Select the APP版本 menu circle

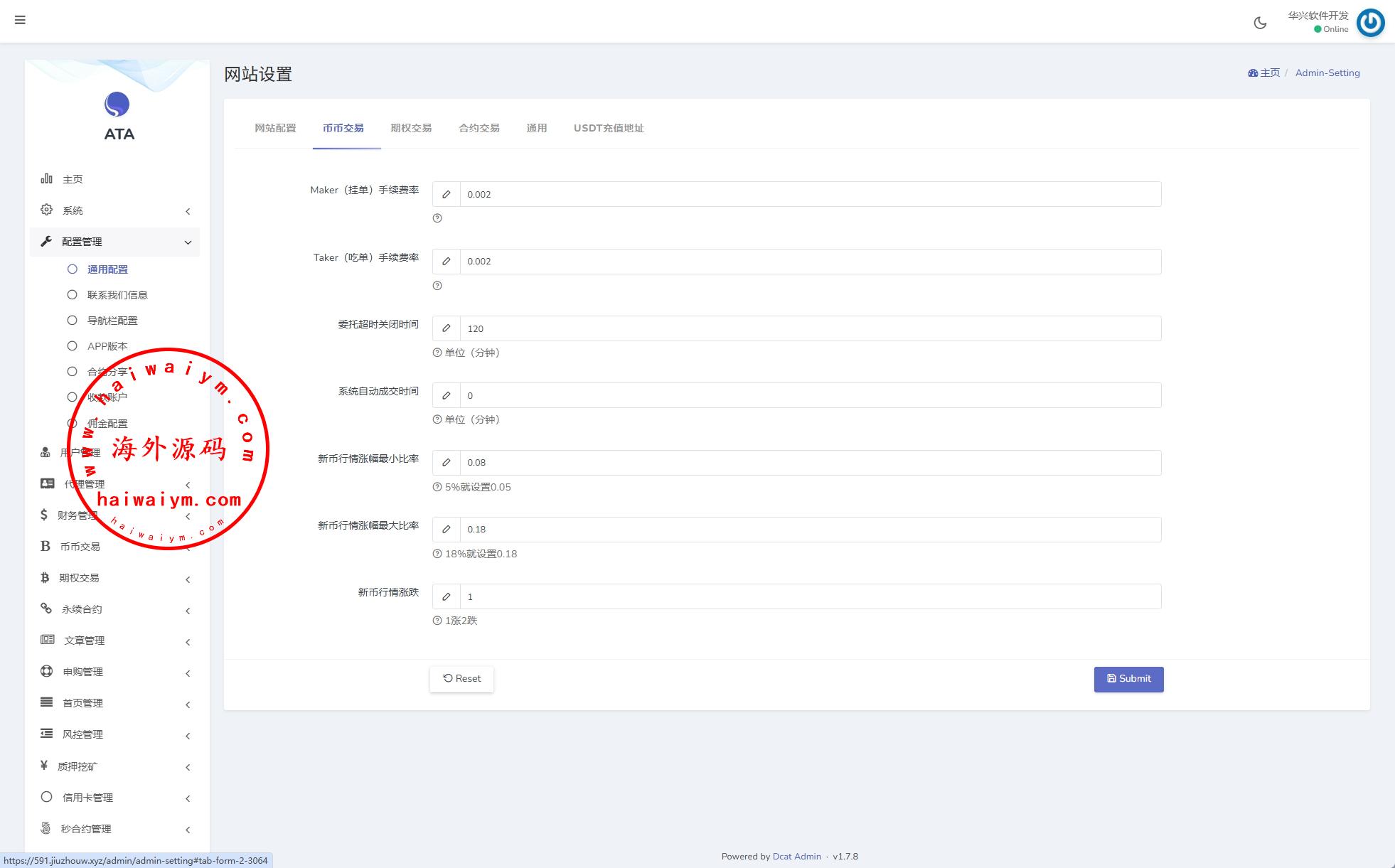tap(72, 345)
